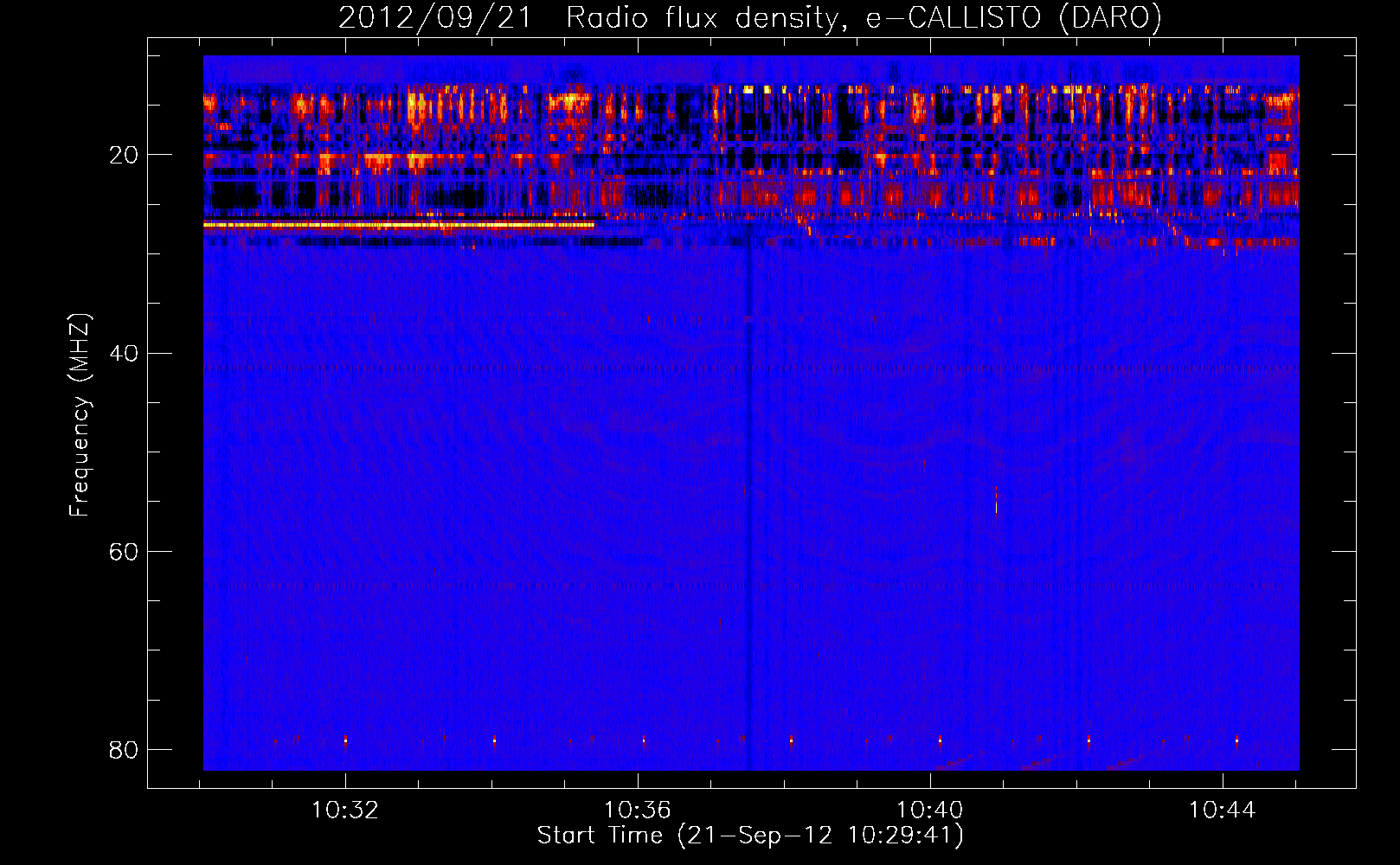The height and width of the screenshot is (865, 1400).
Task: Click the '40' frequency tick label
Action: [124, 353]
